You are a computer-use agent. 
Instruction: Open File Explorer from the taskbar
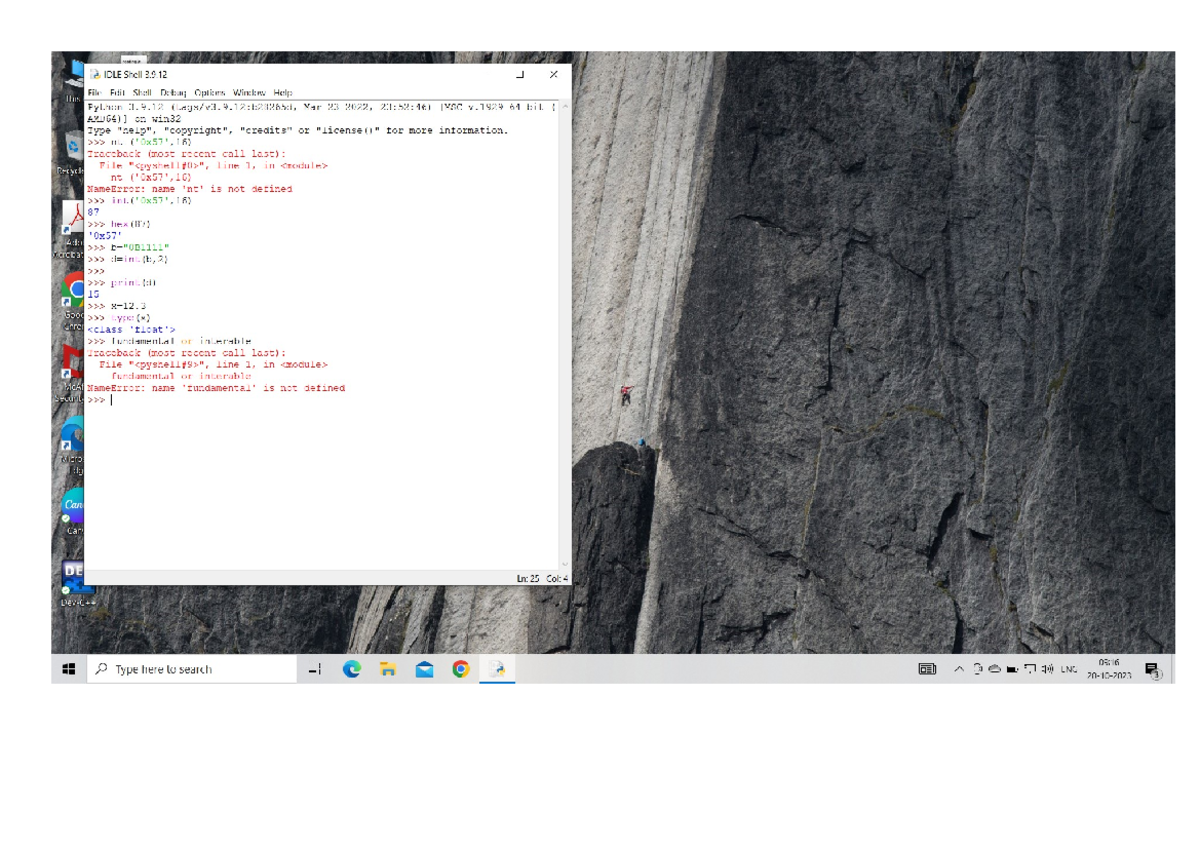pyautogui.click(x=388, y=669)
